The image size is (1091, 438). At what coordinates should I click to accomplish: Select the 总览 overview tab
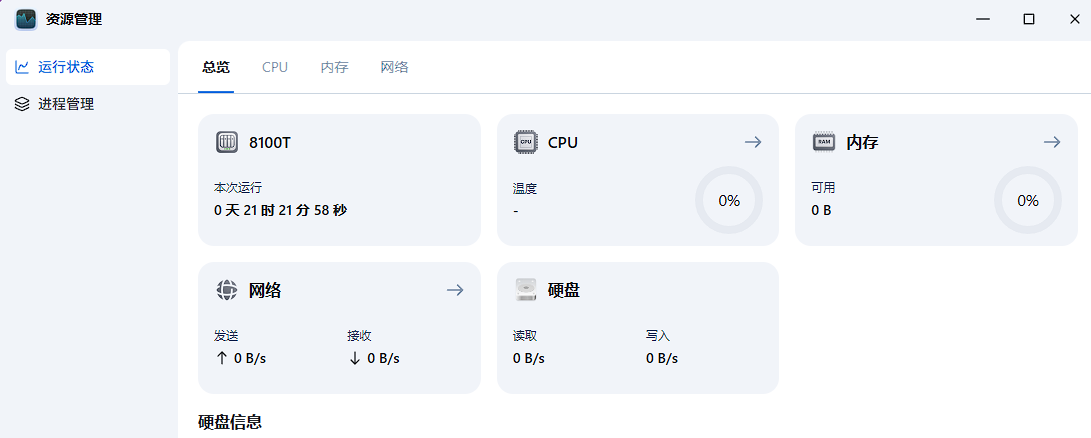[216, 67]
